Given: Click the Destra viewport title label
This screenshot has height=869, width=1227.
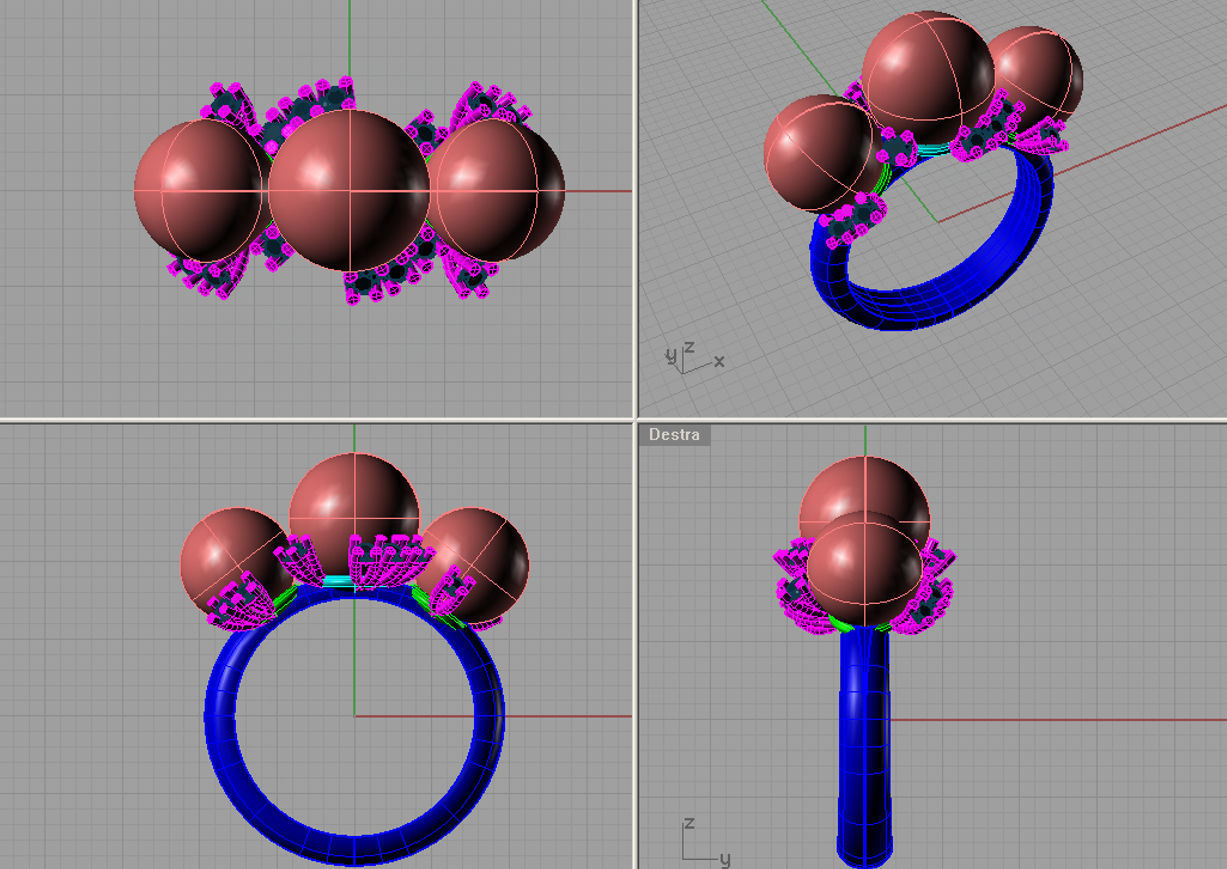Looking at the screenshot, I should (x=675, y=434).
